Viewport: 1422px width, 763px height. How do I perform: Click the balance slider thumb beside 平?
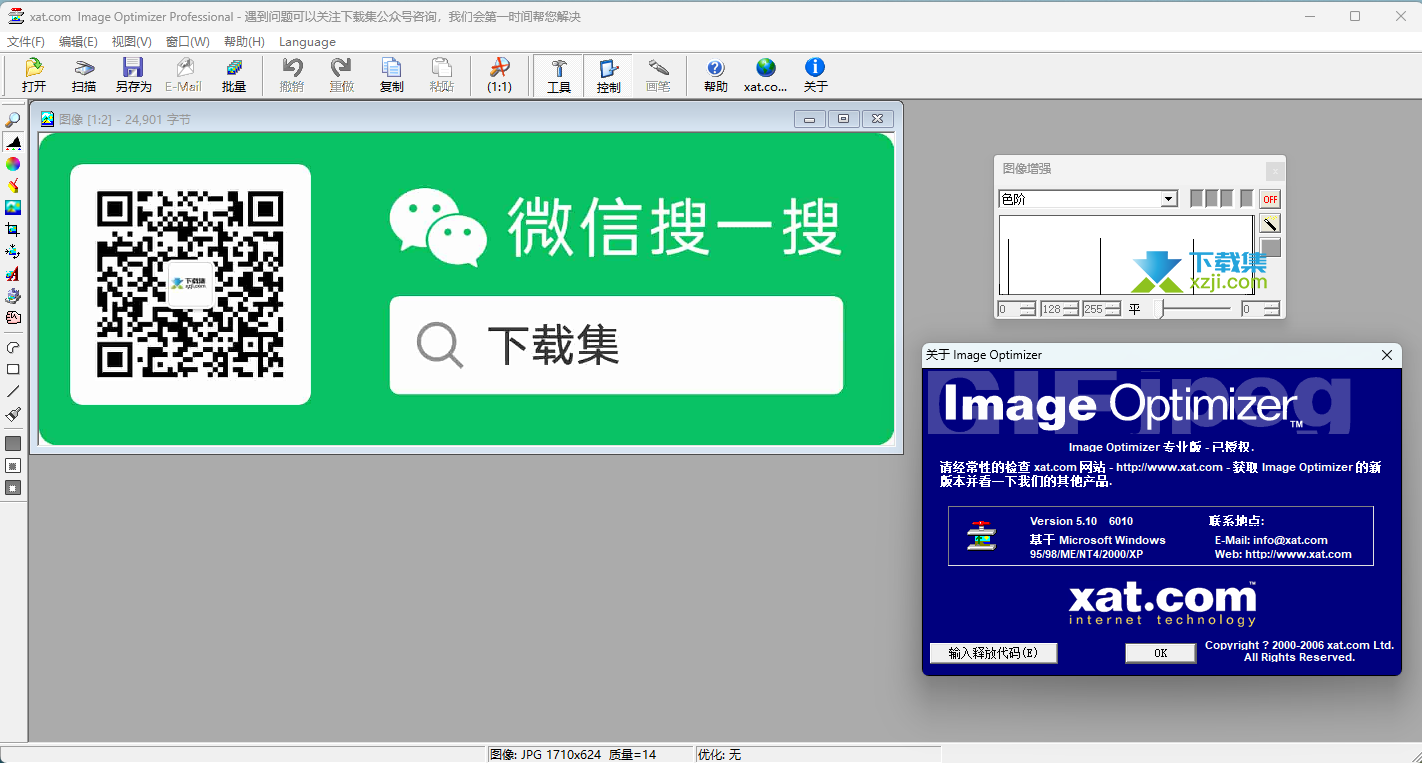click(1161, 309)
